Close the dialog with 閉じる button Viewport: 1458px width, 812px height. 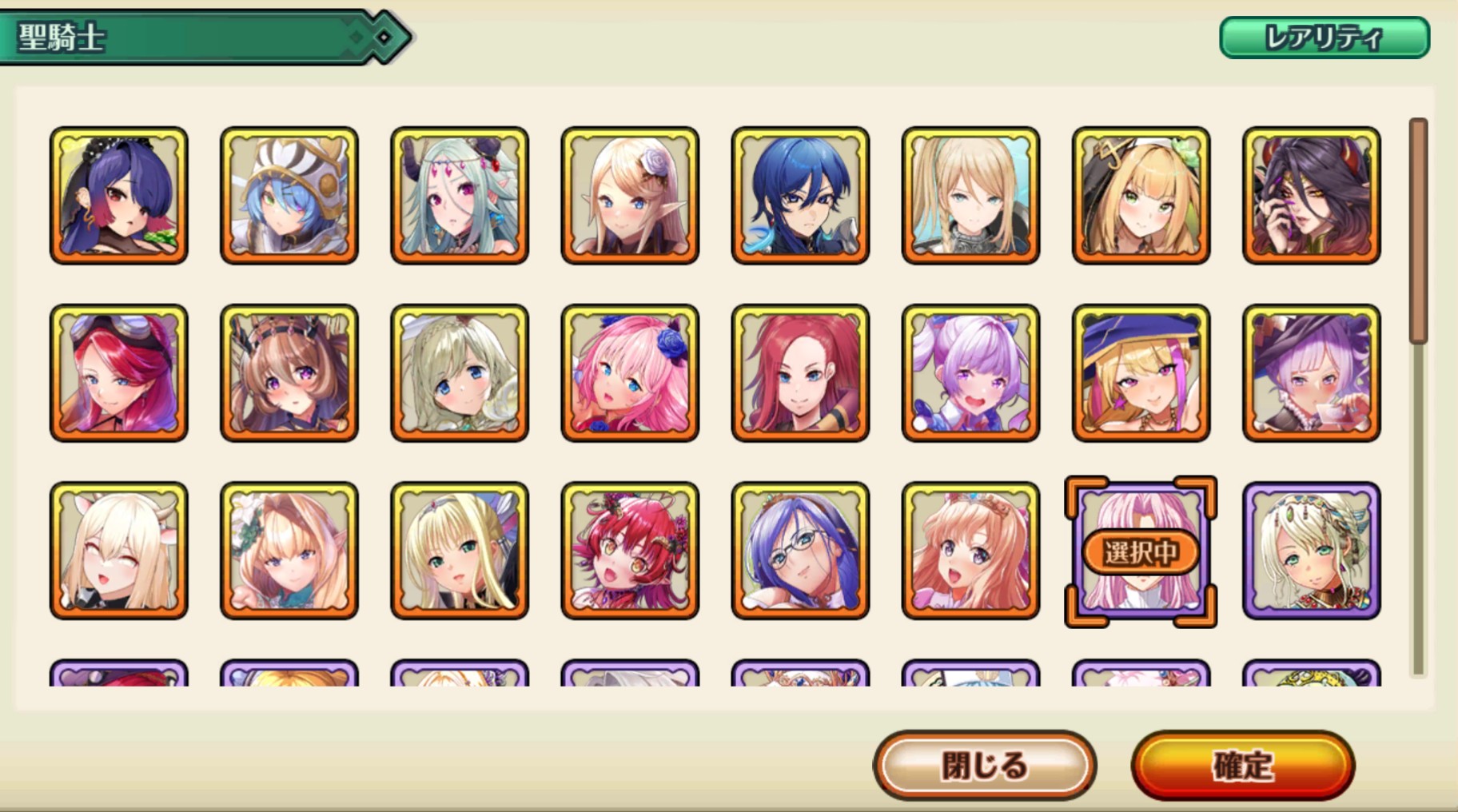coord(985,765)
